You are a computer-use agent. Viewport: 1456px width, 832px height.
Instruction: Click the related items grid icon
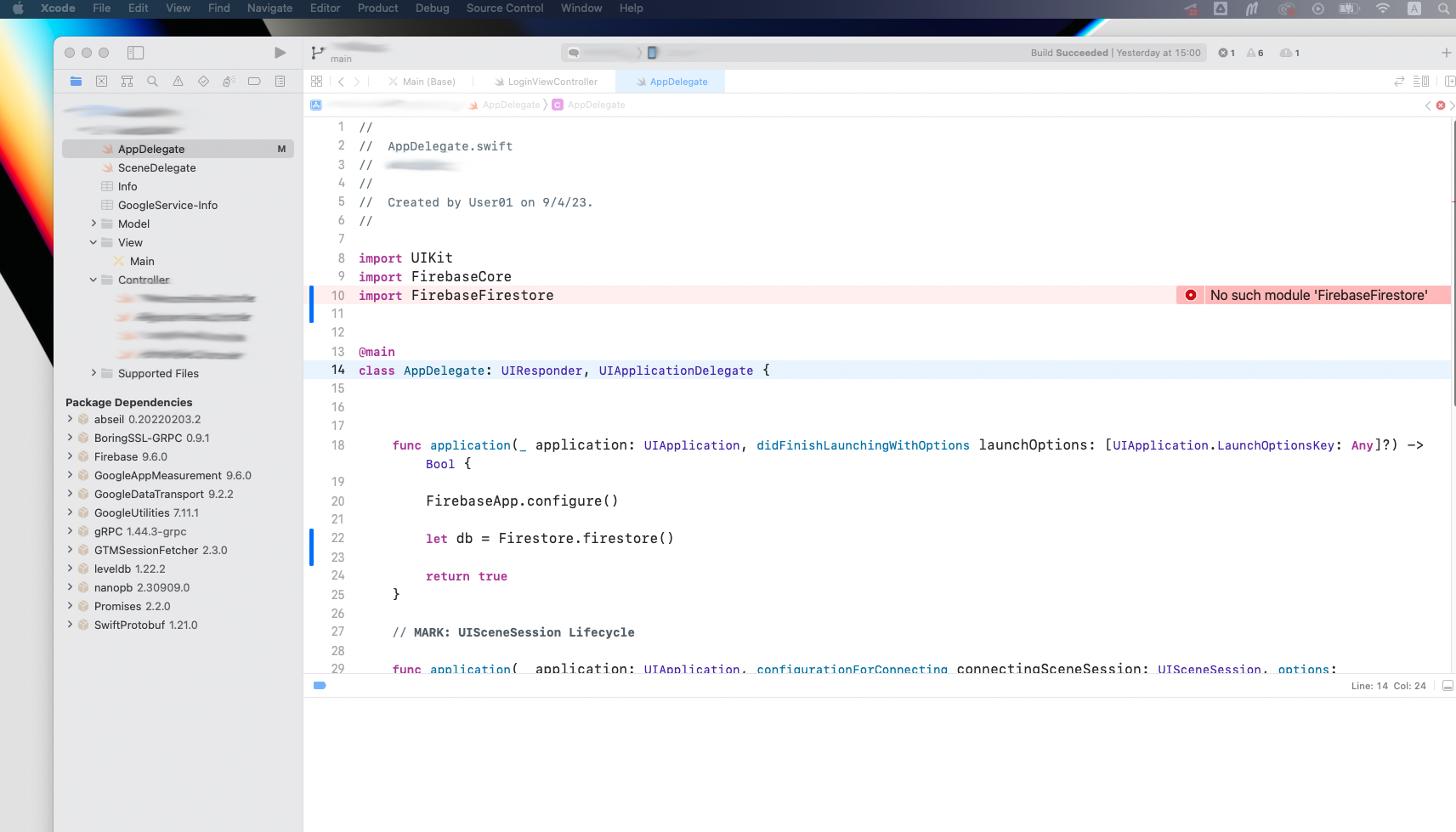coord(316,82)
